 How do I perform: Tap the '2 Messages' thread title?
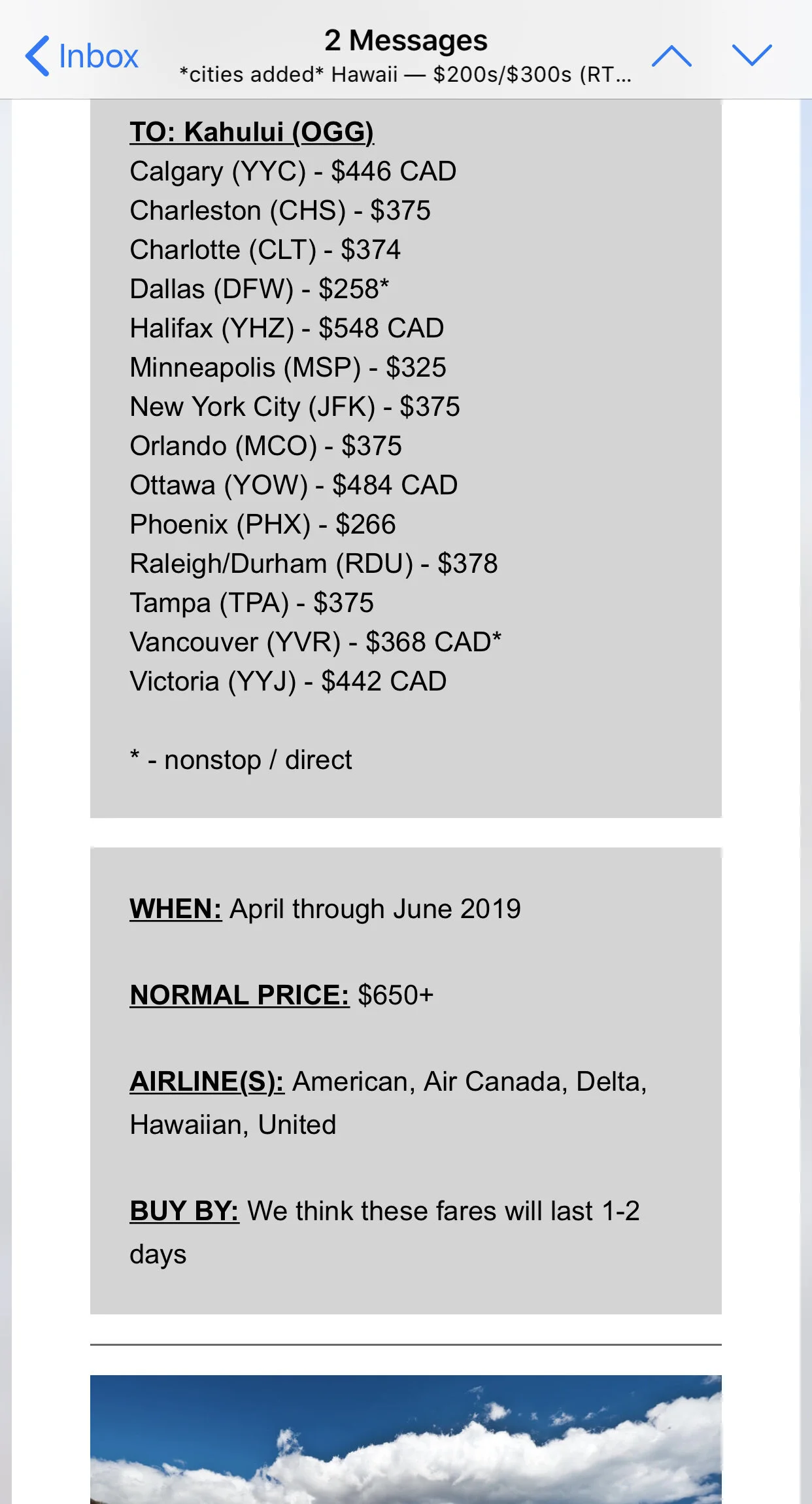pos(406,41)
